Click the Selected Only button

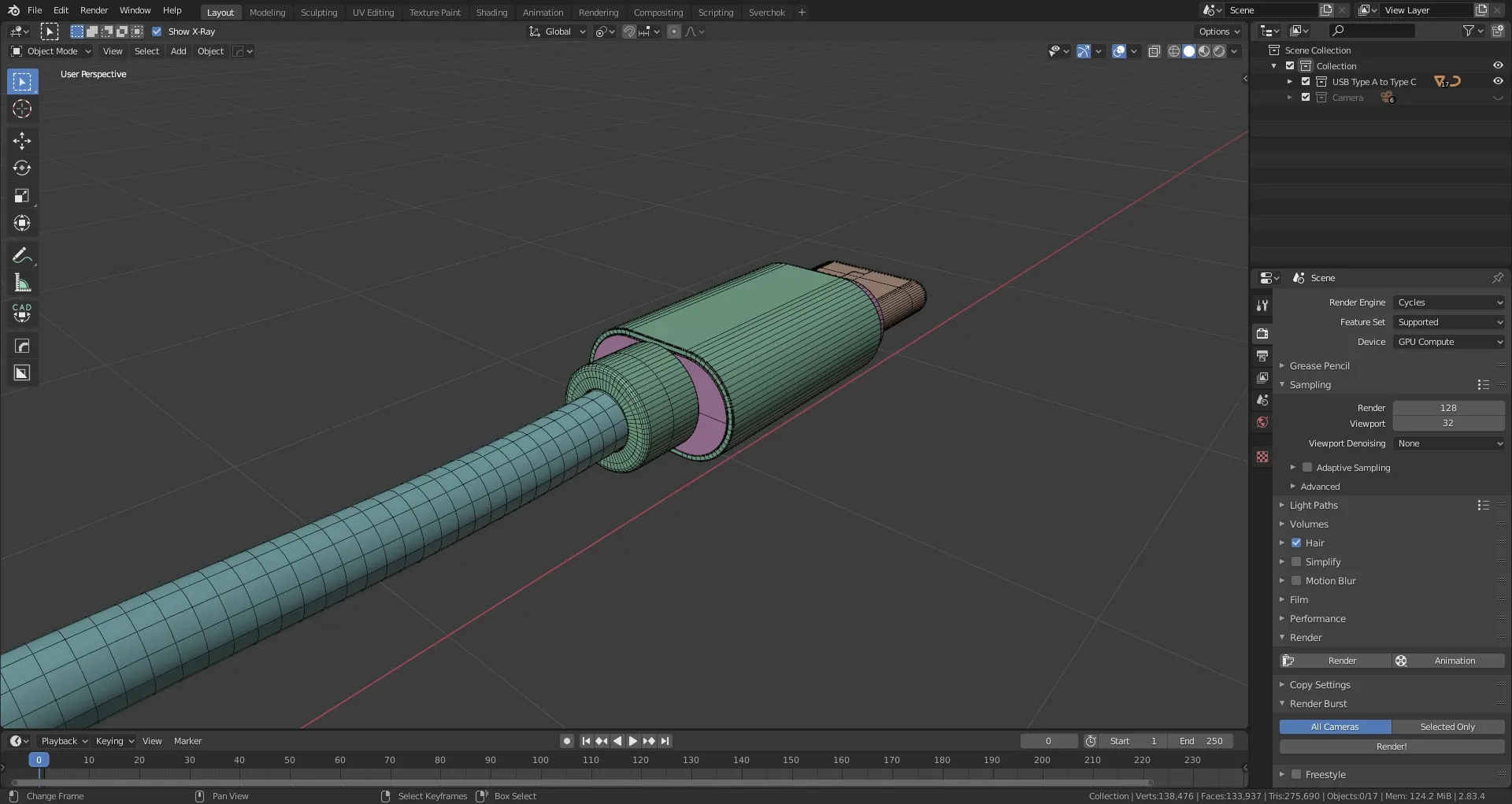[1447, 727]
